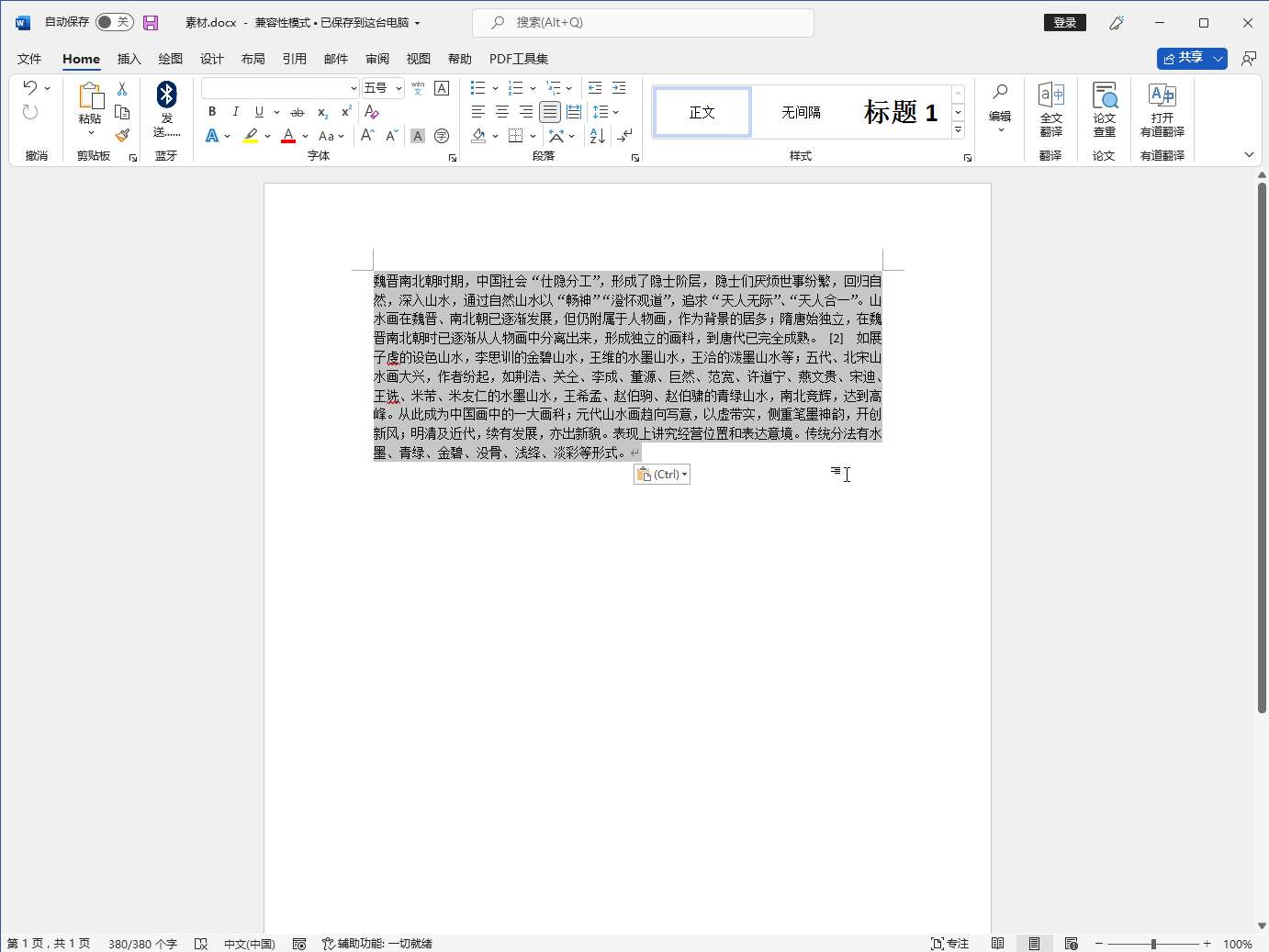Collapse the ribbon chevron
Viewport: 1269px width, 952px height.
pos(1249,155)
